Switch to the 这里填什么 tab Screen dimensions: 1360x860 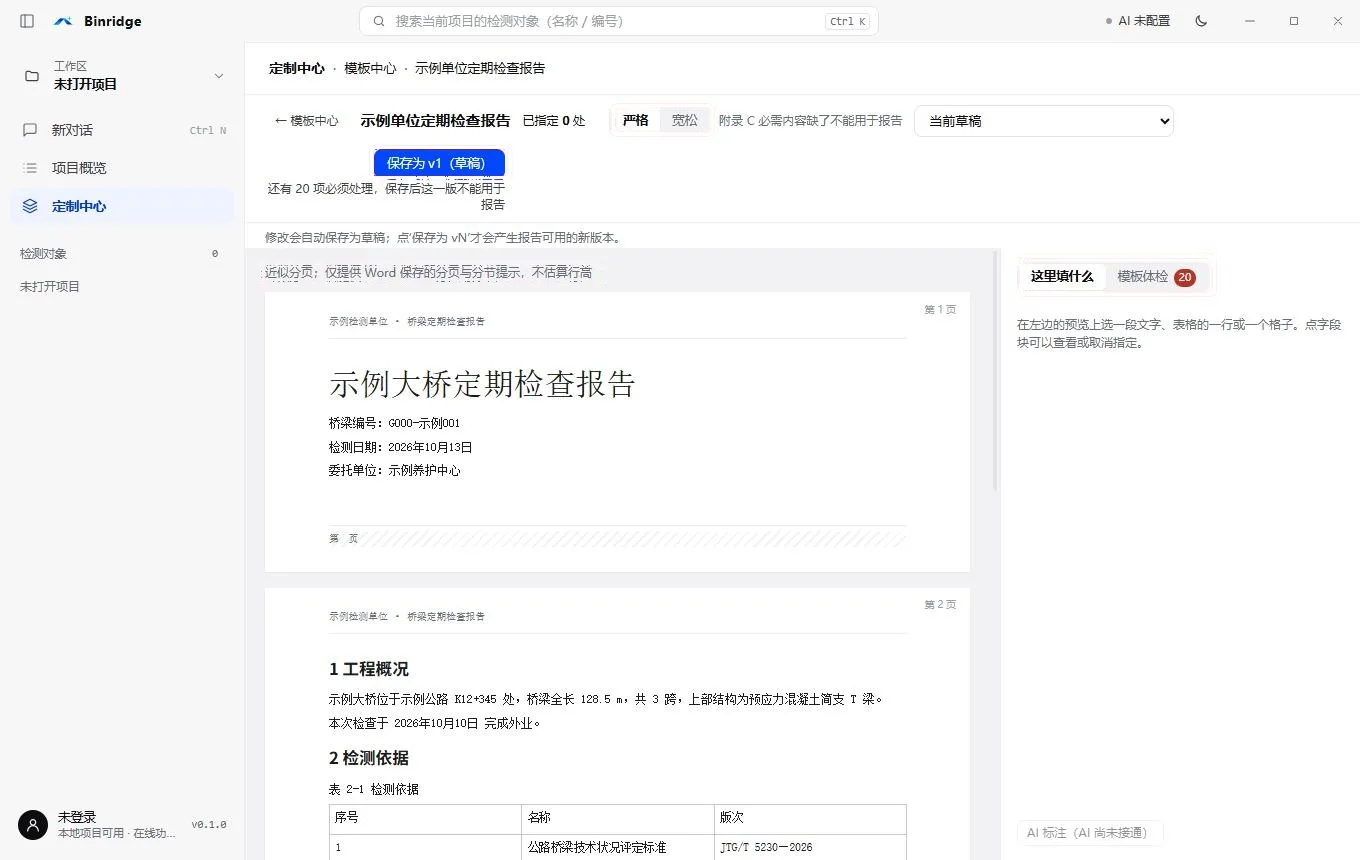(1062, 277)
